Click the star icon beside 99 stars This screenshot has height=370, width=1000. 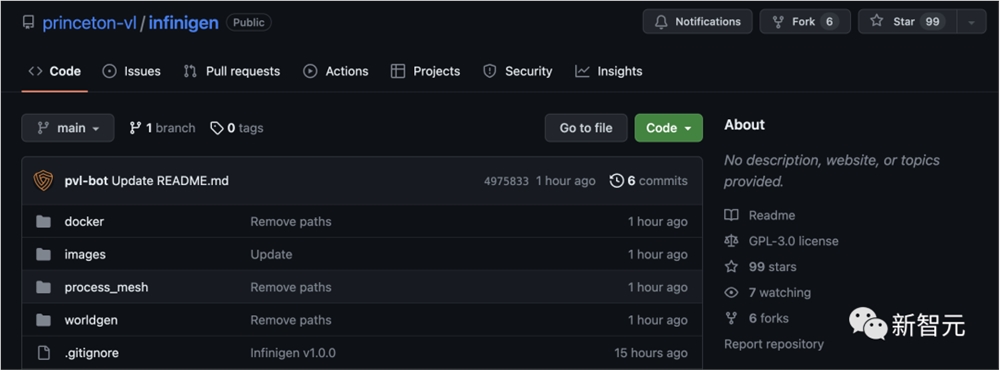coord(732,267)
